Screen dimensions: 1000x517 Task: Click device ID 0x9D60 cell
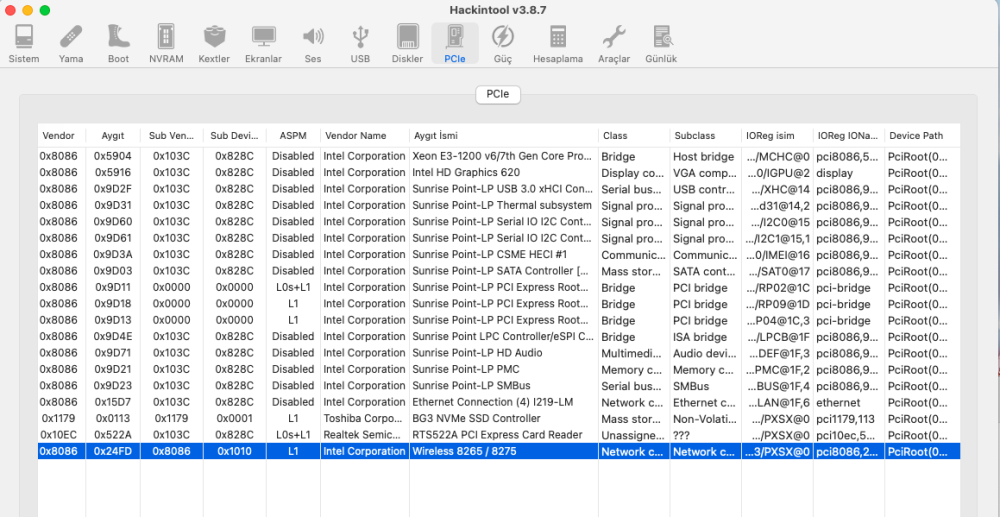pyautogui.click(x=113, y=222)
